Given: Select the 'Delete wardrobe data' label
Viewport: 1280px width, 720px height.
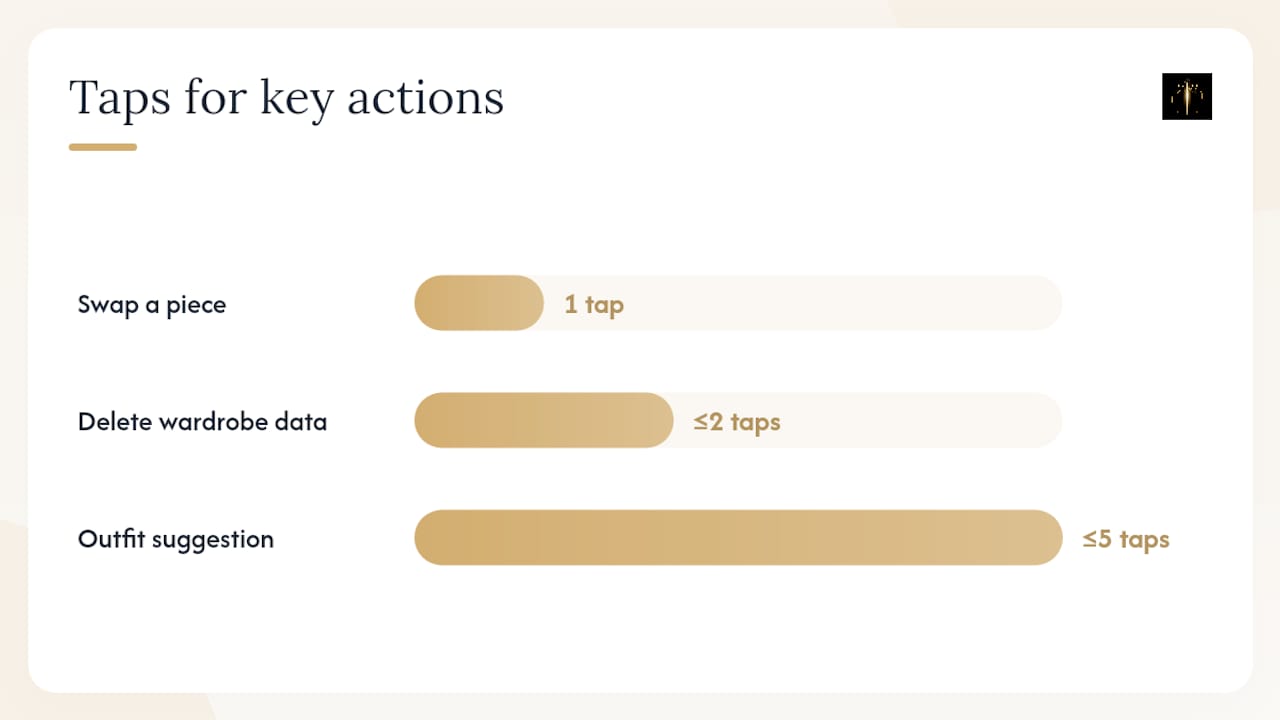Looking at the screenshot, I should (x=202, y=421).
